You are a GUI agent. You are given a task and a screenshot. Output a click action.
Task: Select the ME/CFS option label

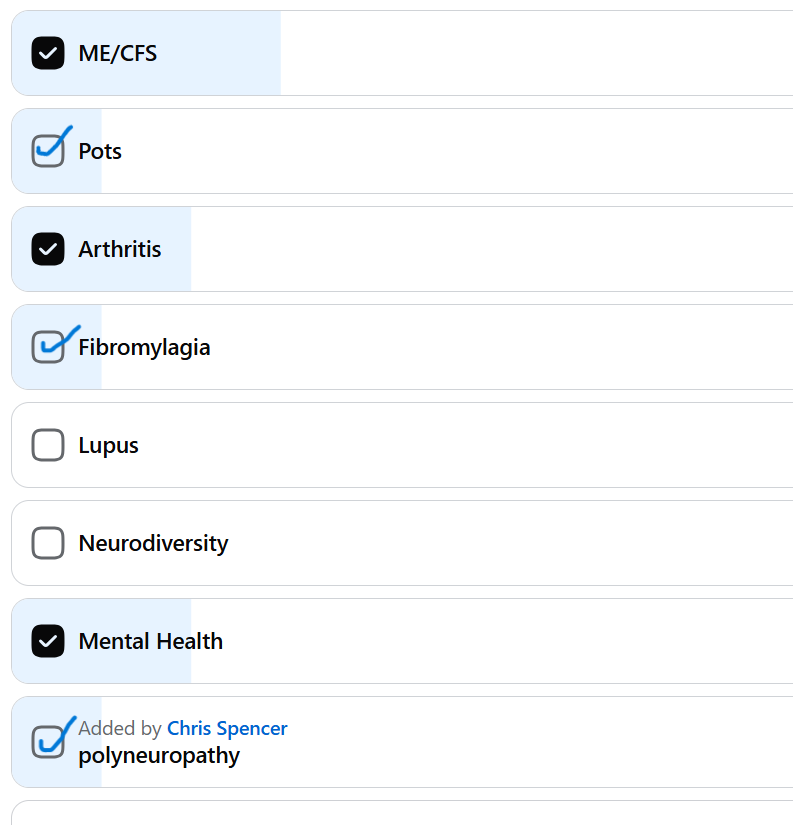117,53
